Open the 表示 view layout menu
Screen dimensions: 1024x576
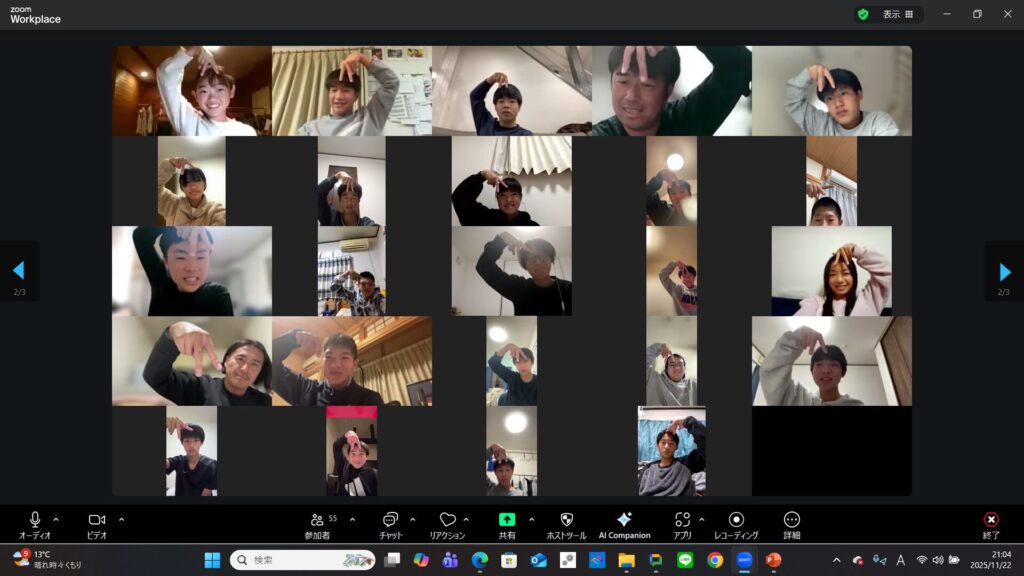(897, 15)
